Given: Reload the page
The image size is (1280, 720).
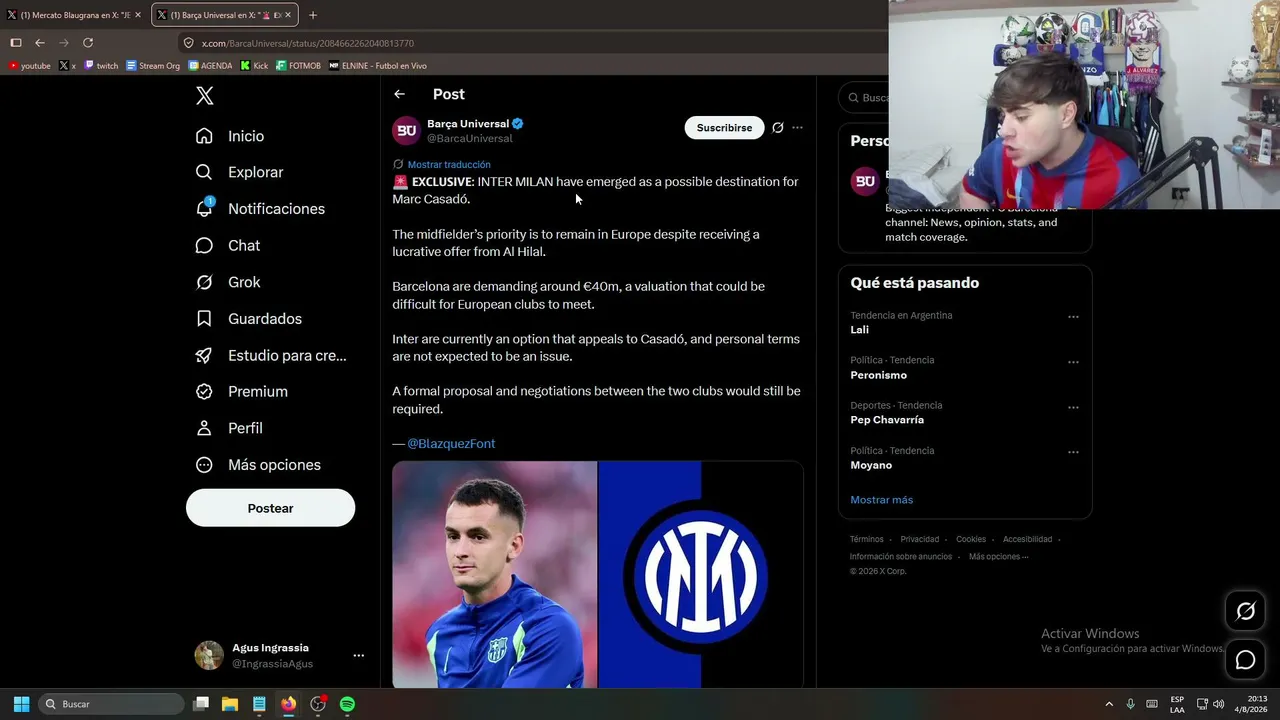Looking at the screenshot, I should click(x=88, y=43).
